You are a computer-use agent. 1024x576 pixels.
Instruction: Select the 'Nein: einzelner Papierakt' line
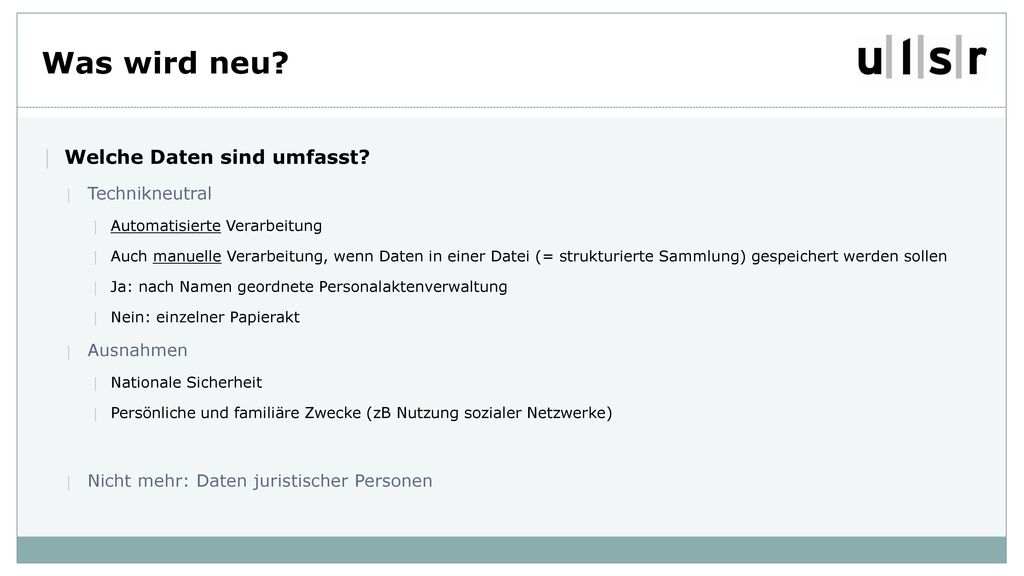pos(205,317)
